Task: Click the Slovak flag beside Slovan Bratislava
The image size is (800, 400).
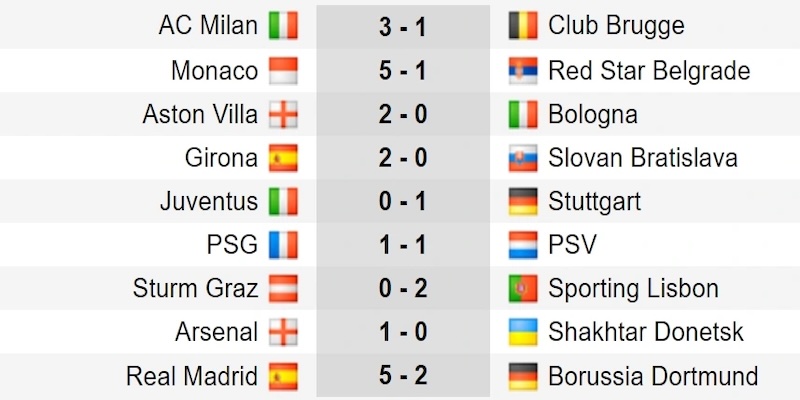Action: (522, 158)
